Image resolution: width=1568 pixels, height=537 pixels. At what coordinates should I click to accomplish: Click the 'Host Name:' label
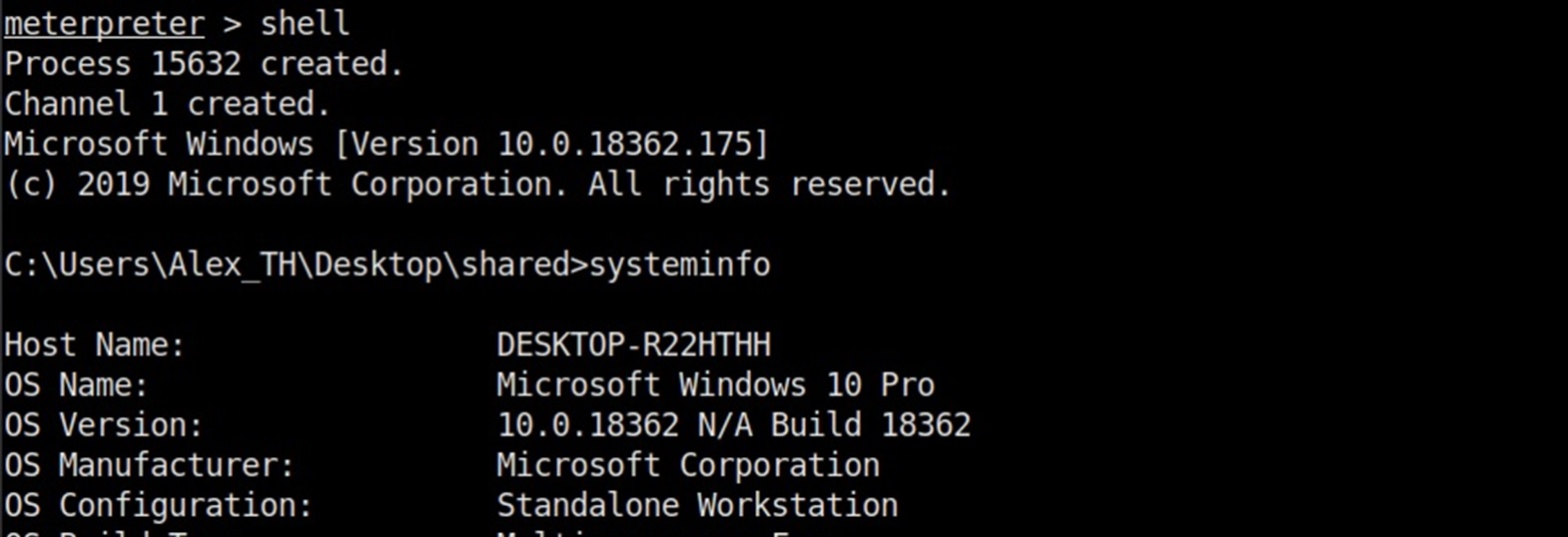click(95, 345)
